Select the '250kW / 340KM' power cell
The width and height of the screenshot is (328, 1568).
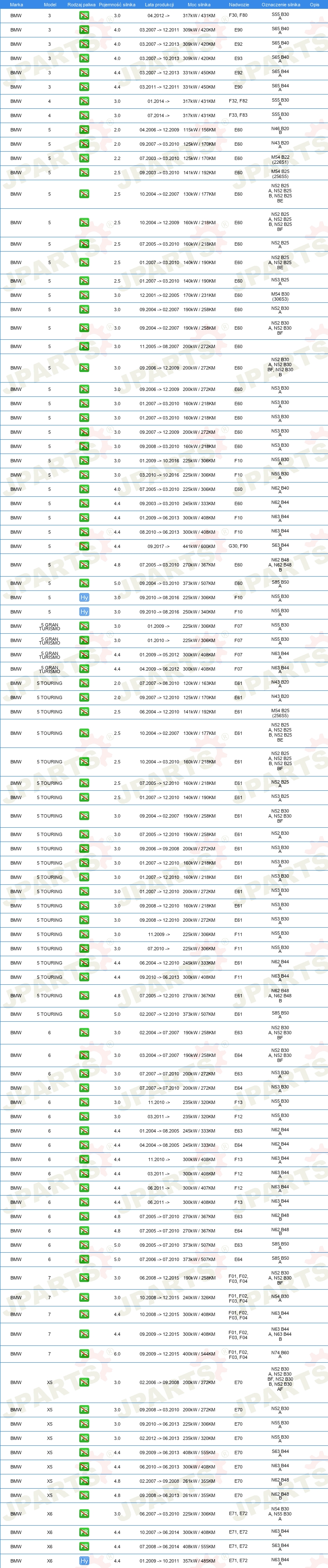pyautogui.click(x=199, y=612)
